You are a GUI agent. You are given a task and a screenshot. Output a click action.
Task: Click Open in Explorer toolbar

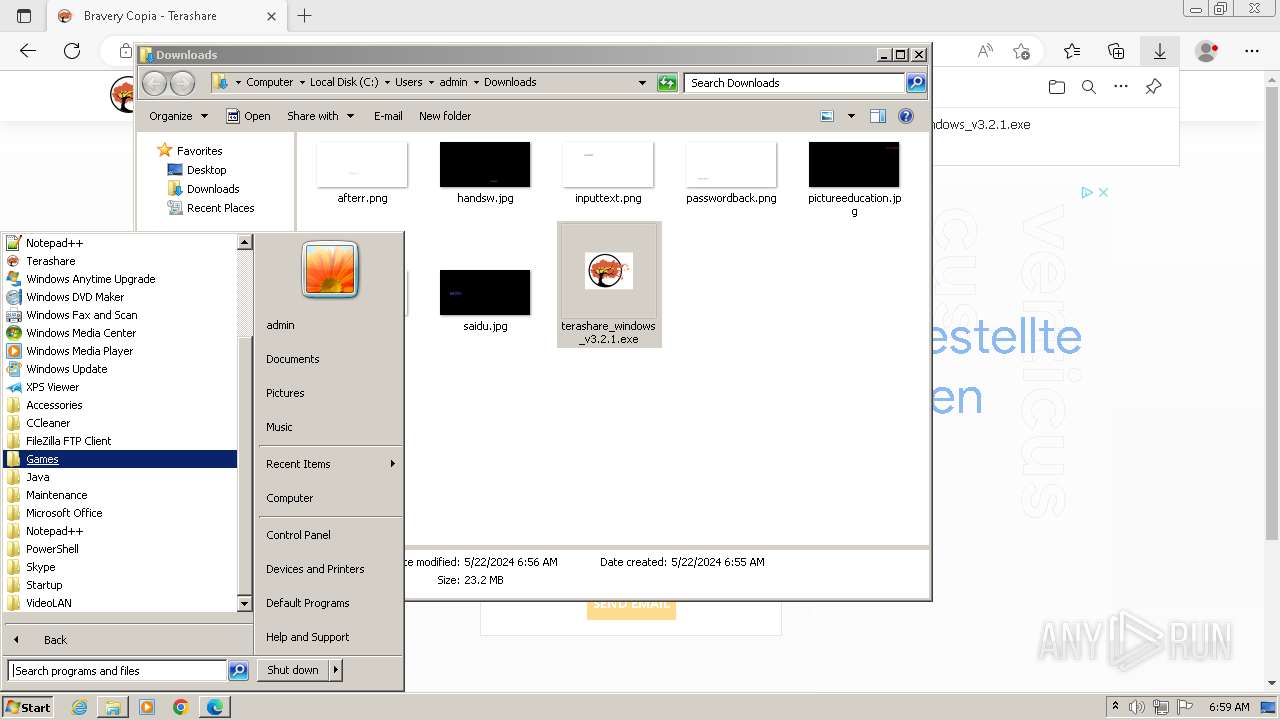click(x=248, y=116)
